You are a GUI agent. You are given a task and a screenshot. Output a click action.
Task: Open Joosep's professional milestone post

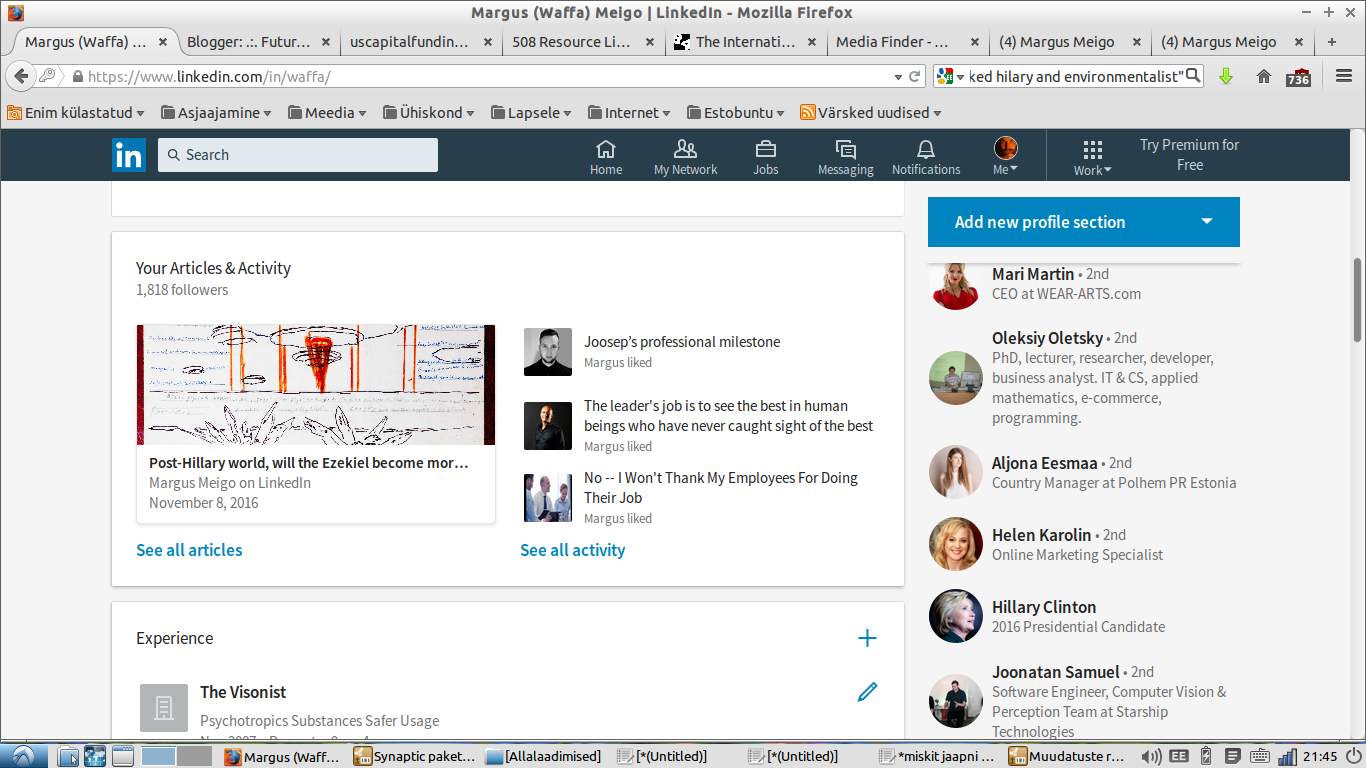[682, 342]
